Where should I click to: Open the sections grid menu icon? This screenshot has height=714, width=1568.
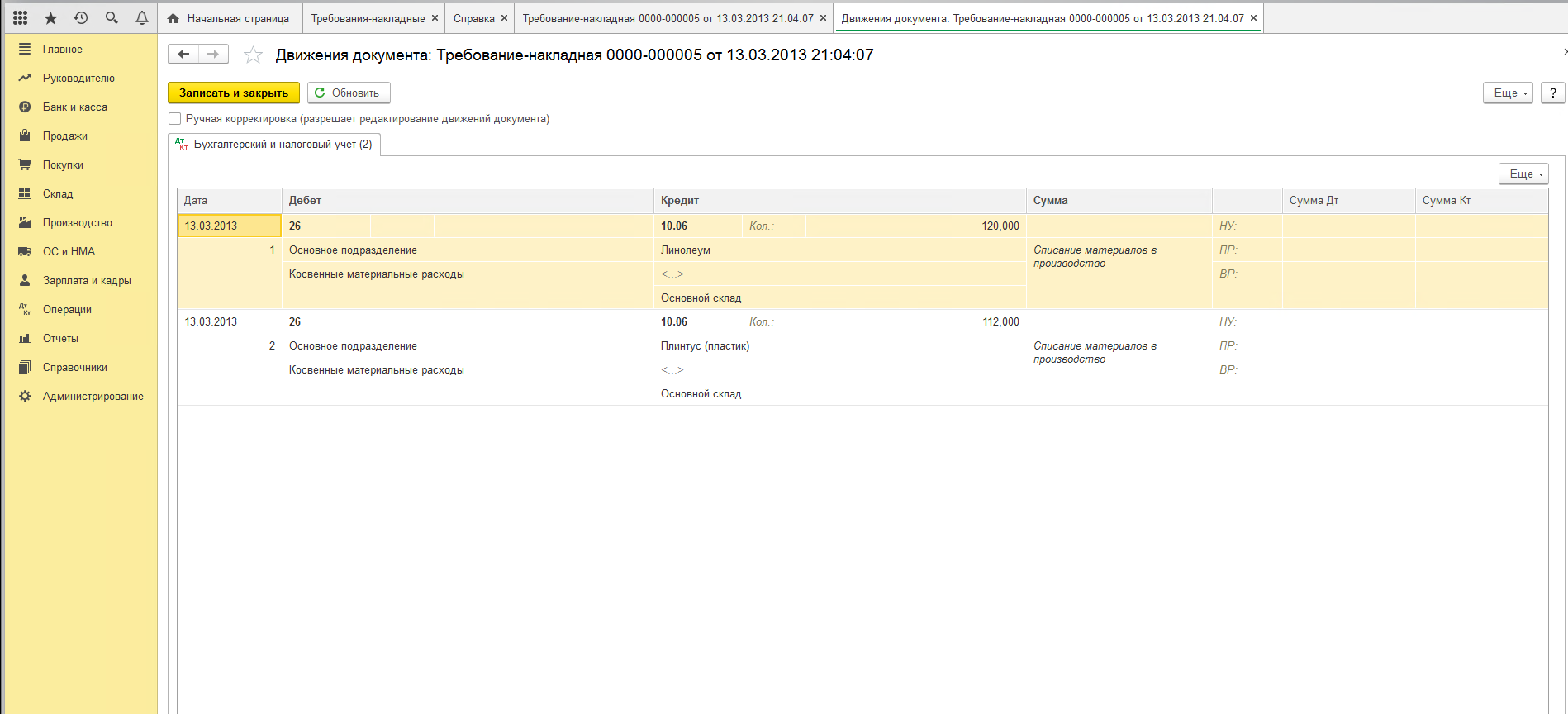click(21, 17)
